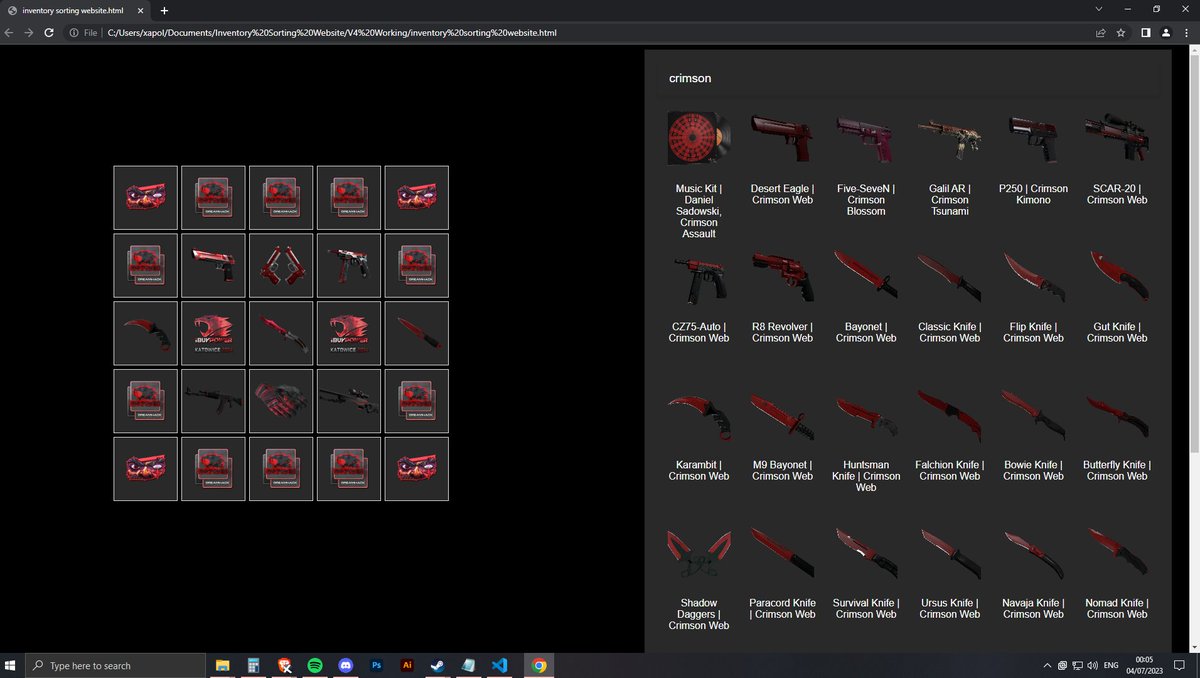Pick Galil AR | Crimson Tsunami result

click(x=950, y=164)
